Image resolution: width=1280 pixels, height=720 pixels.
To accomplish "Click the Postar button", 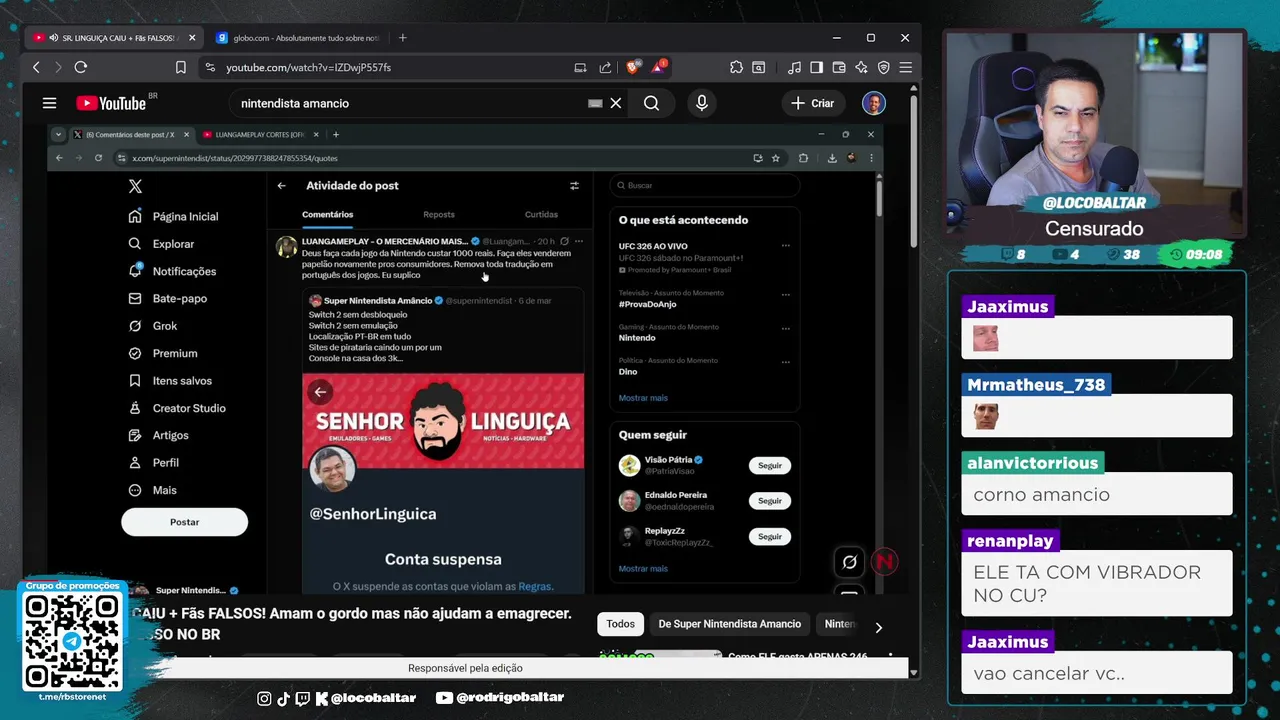I will point(184,522).
